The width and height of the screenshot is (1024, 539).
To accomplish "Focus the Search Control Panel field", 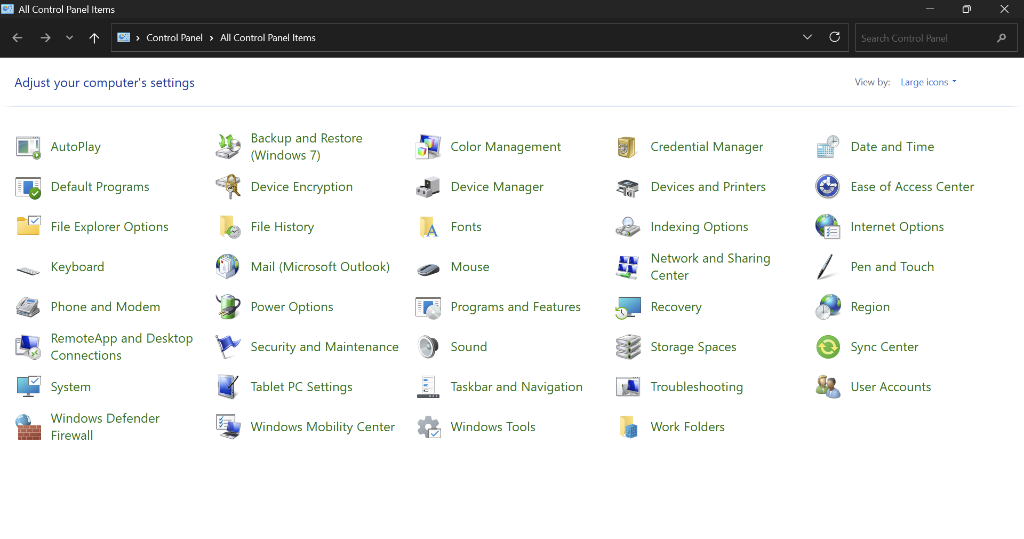I will point(936,38).
